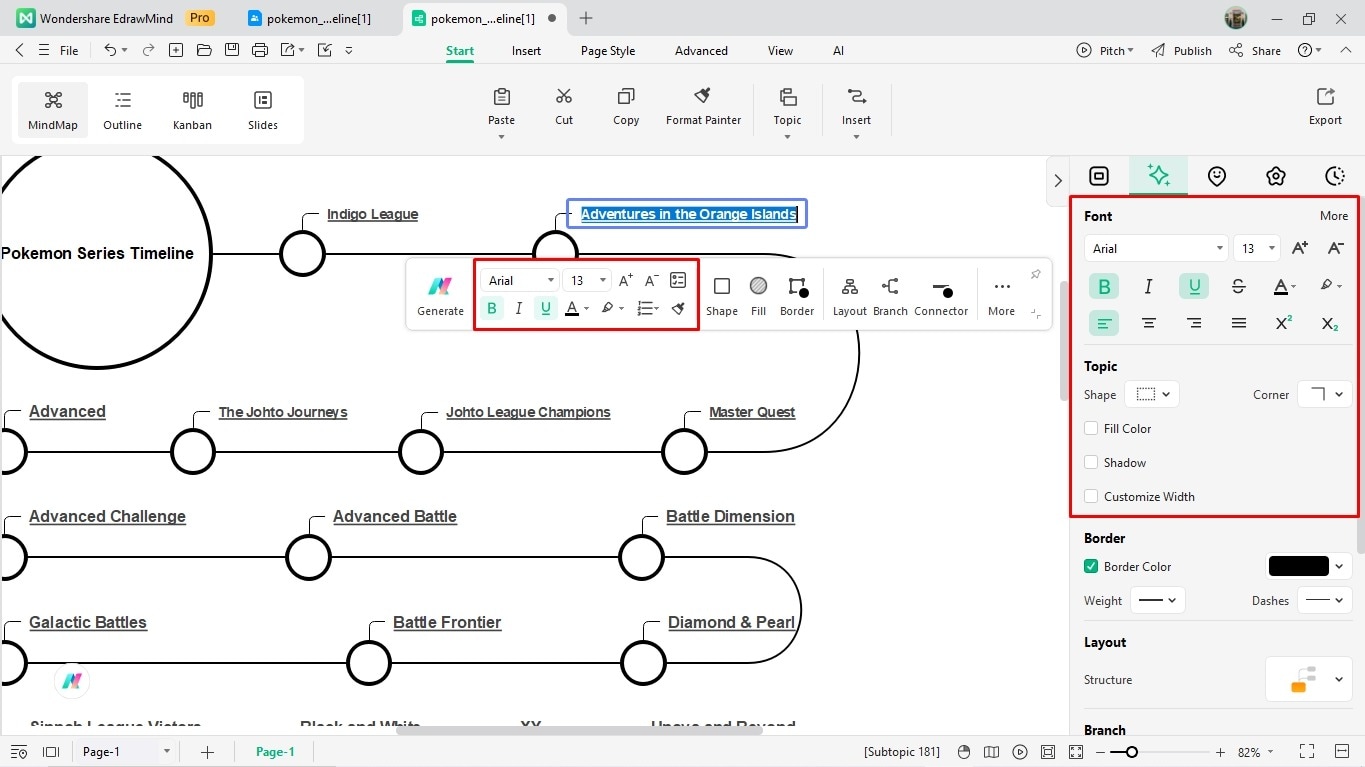The height and width of the screenshot is (767, 1365).
Task: Click Connector in the floating toolbar
Action: tap(941, 296)
